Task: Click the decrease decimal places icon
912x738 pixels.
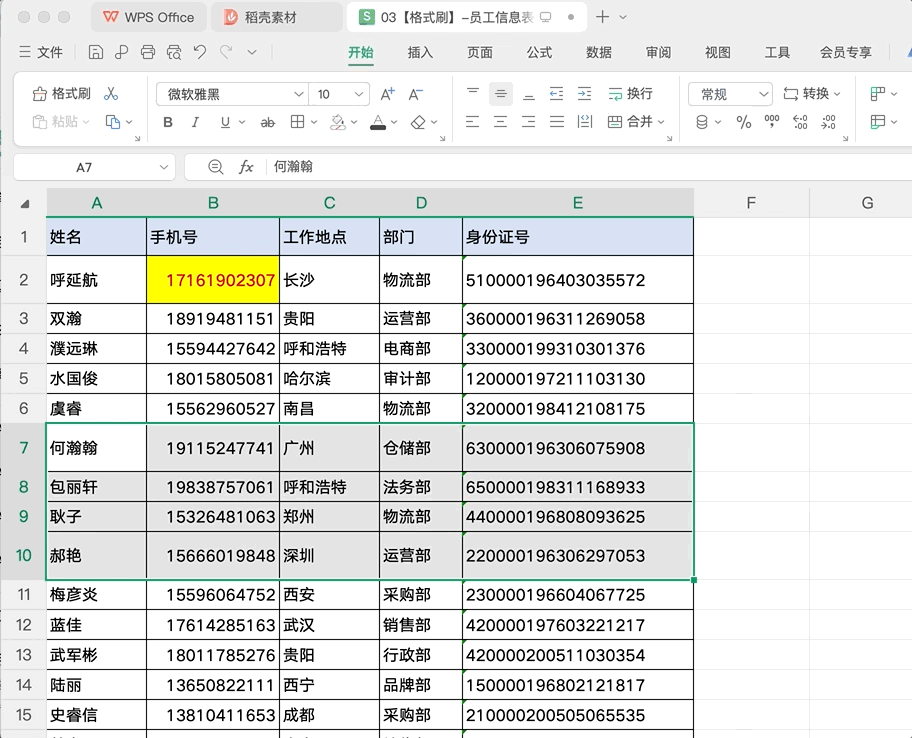Action: pos(828,122)
